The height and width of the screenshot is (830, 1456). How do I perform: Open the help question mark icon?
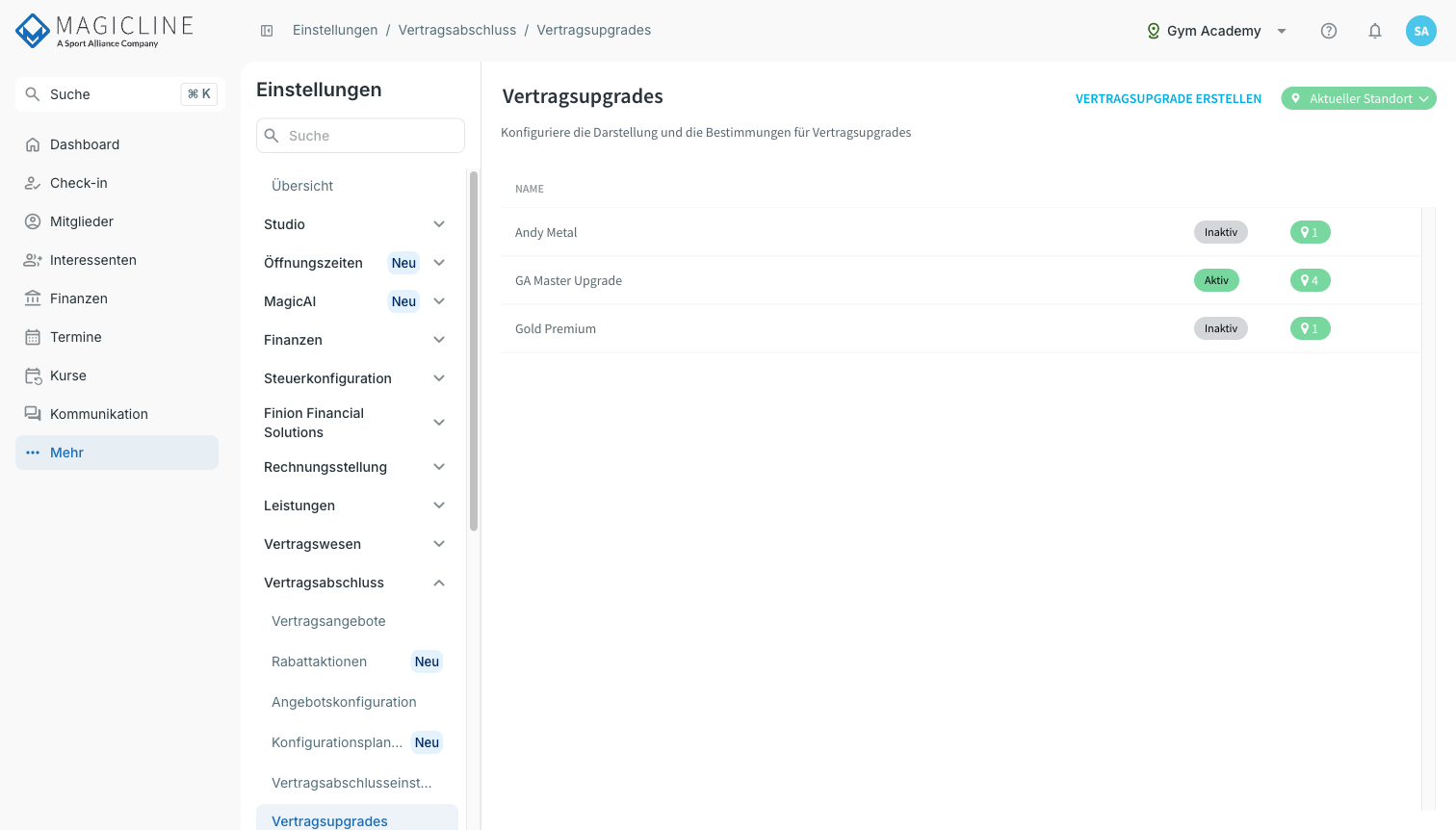(1329, 31)
